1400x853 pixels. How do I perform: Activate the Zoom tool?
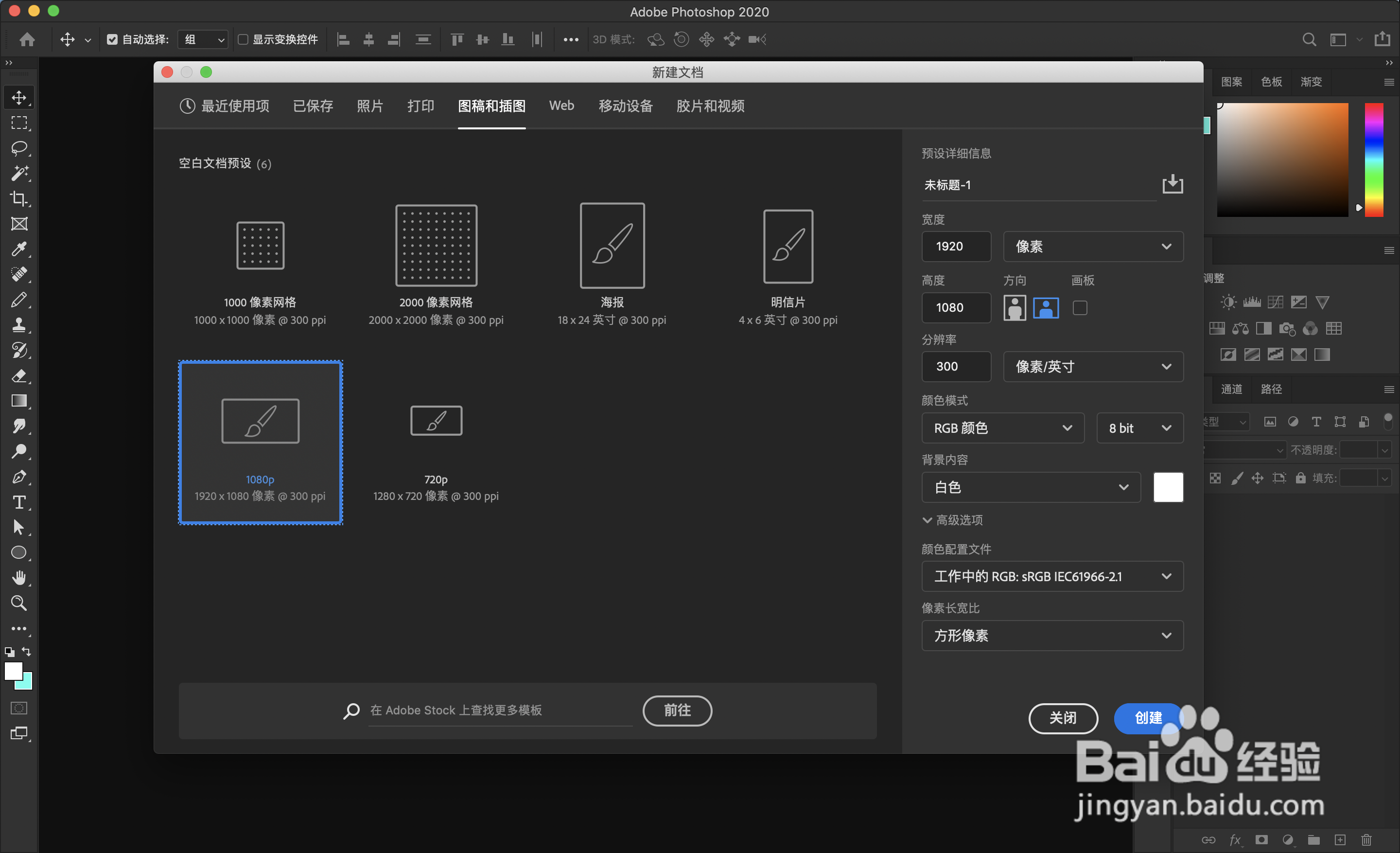point(19,603)
